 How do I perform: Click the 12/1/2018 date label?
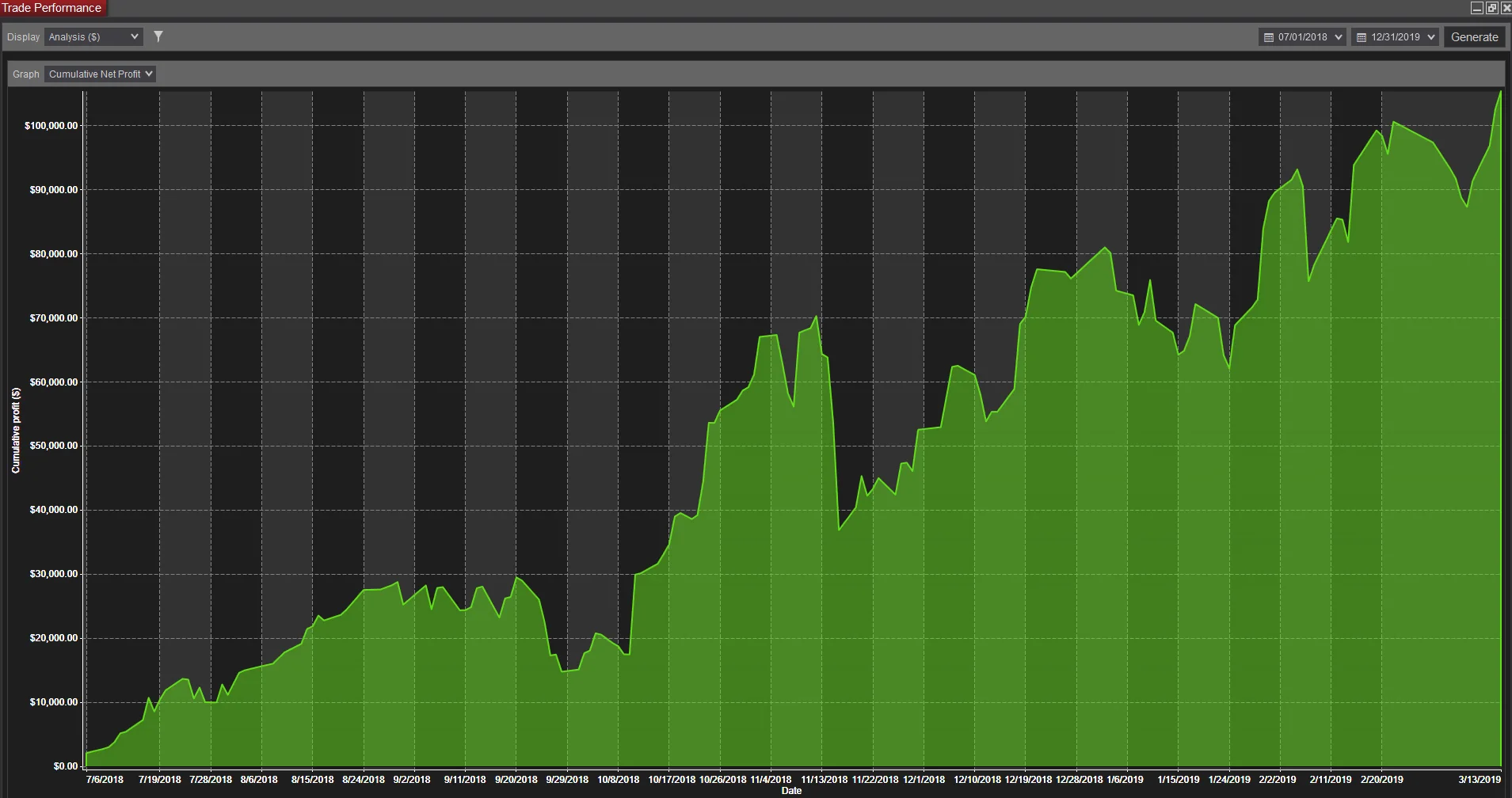coord(924,780)
